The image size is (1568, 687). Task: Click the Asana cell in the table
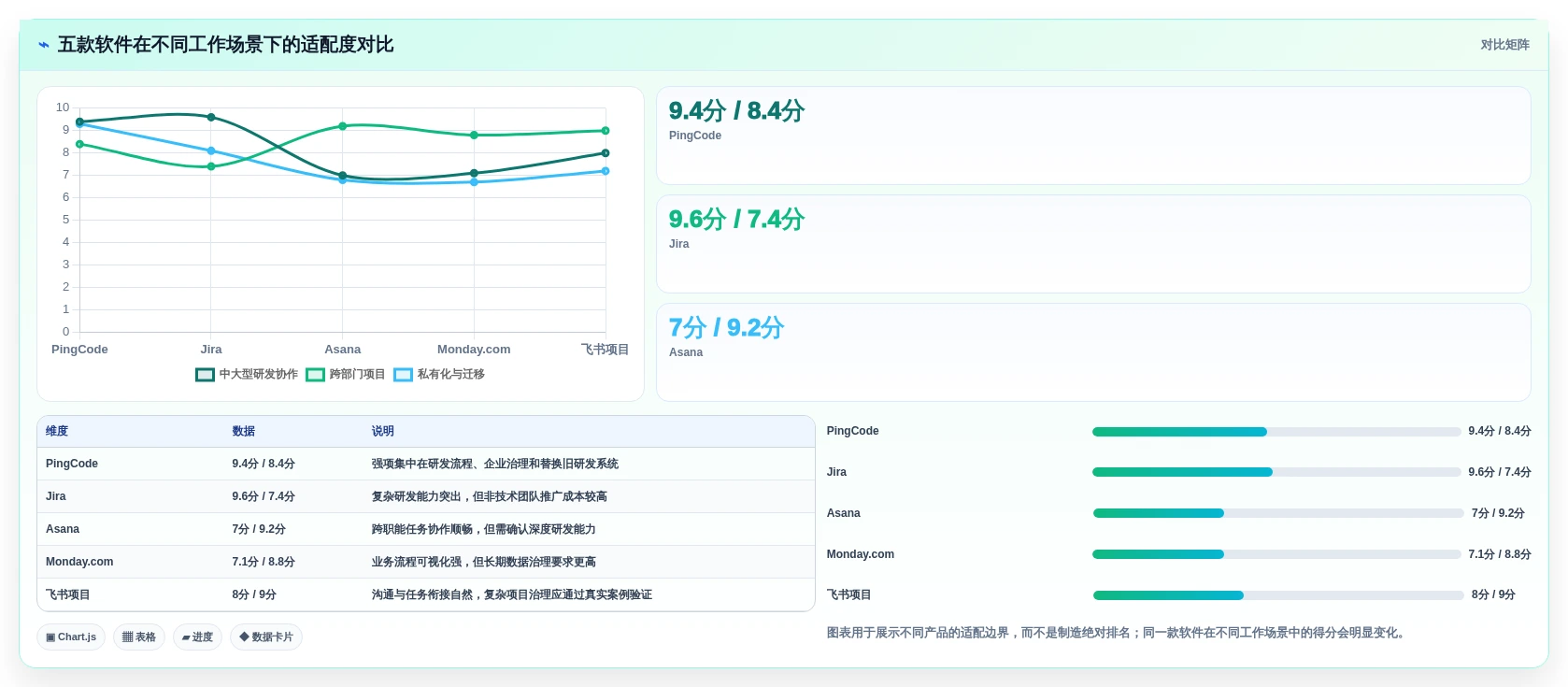(63, 529)
